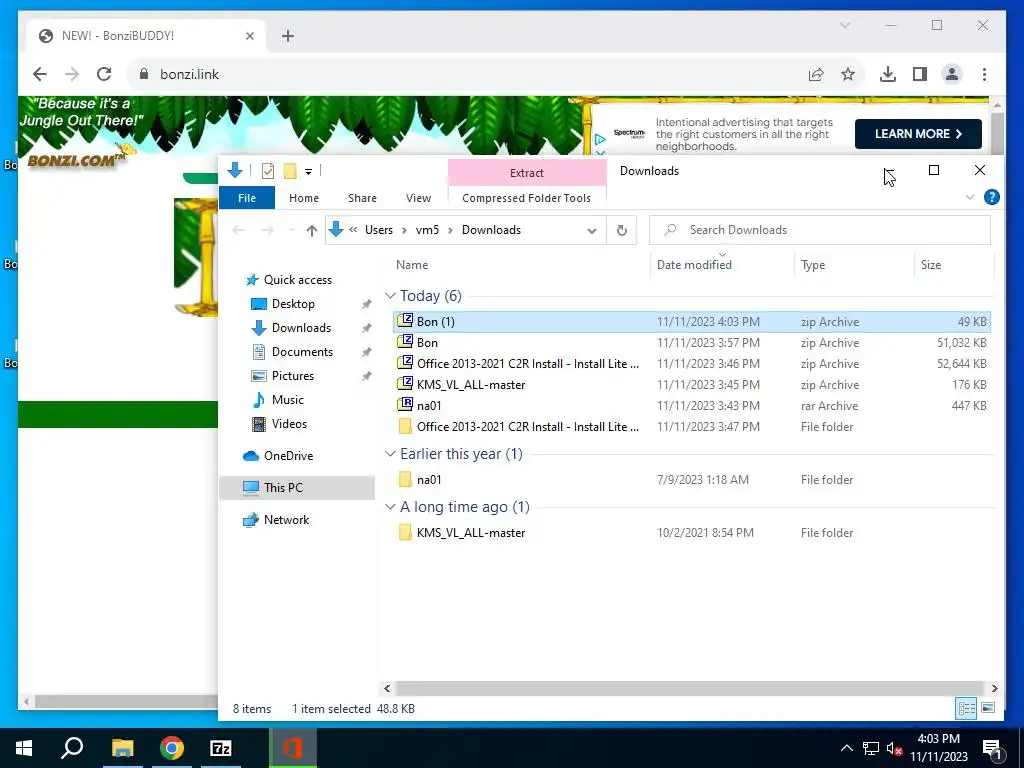Sort by the Size column header
The width and height of the screenshot is (1024, 768).
tap(931, 264)
